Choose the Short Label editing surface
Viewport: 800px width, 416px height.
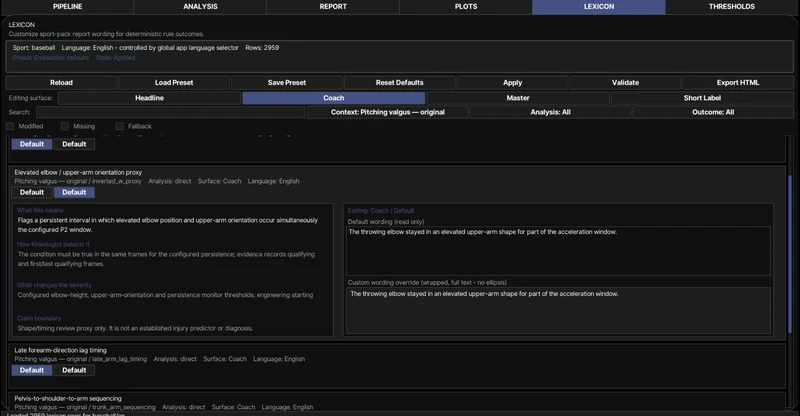click(x=702, y=98)
